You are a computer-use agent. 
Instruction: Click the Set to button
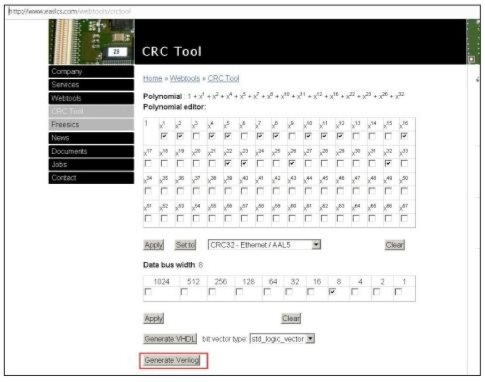(185, 245)
